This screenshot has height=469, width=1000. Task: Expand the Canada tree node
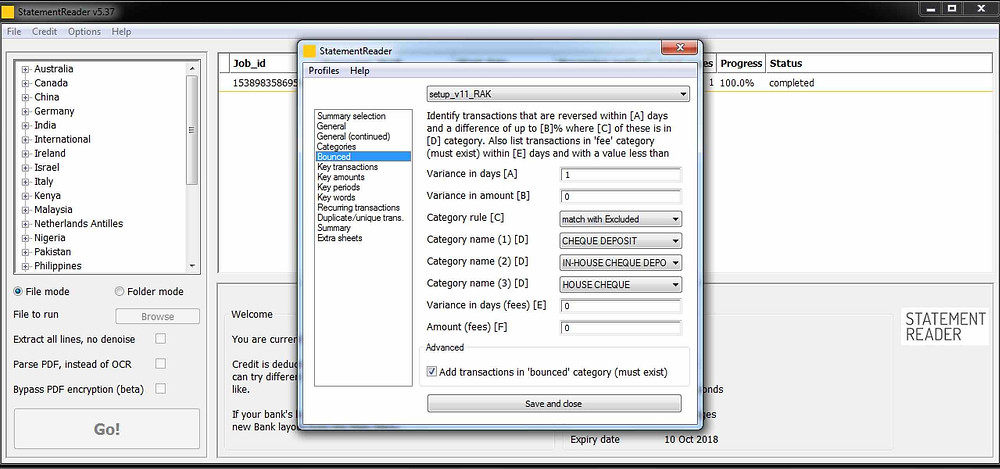click(26, 83)
